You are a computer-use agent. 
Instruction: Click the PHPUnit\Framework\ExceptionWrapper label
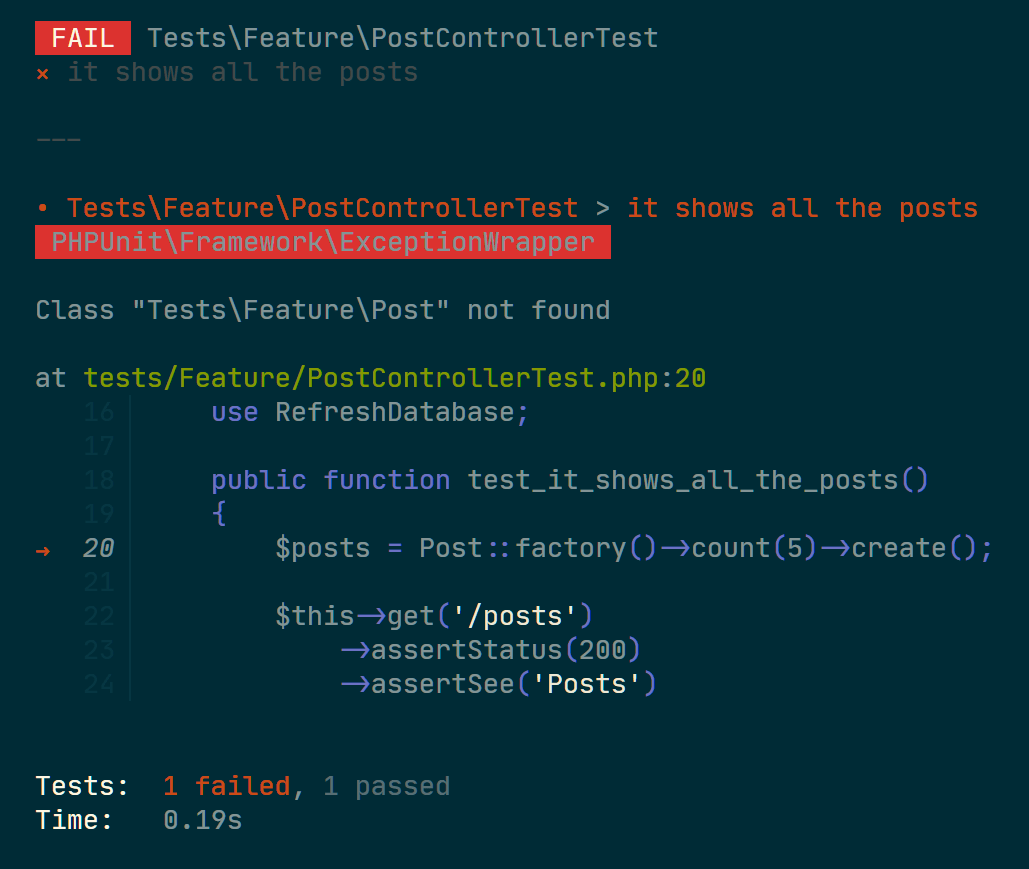(x=323, y=242)
